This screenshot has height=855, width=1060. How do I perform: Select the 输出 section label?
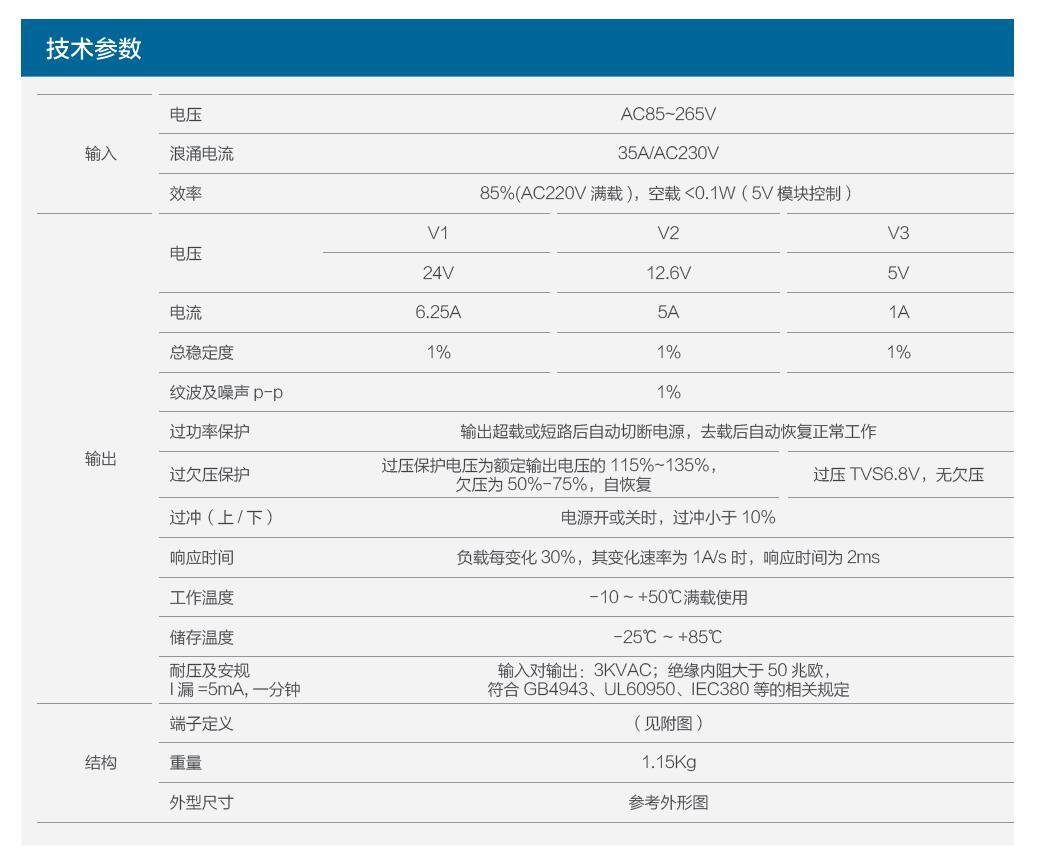(101, 459)
